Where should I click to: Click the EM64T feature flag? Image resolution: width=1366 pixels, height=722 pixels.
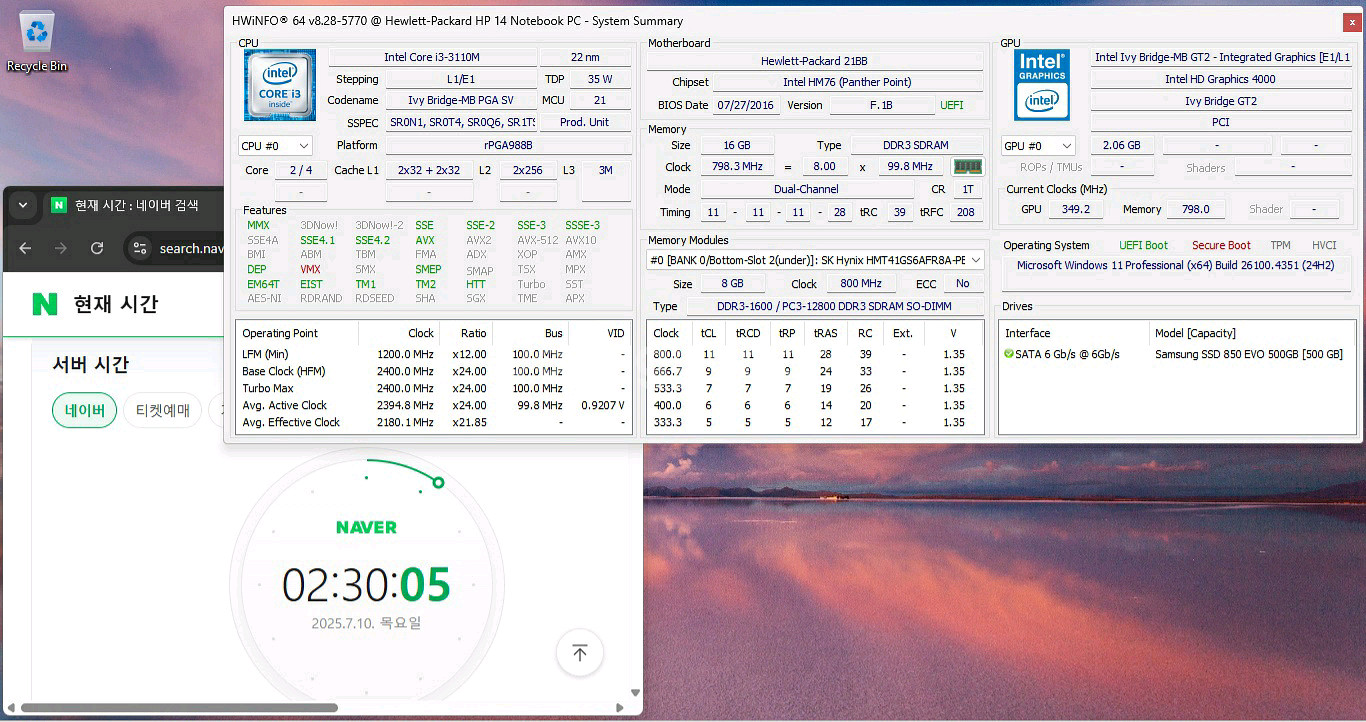[263, 284]
